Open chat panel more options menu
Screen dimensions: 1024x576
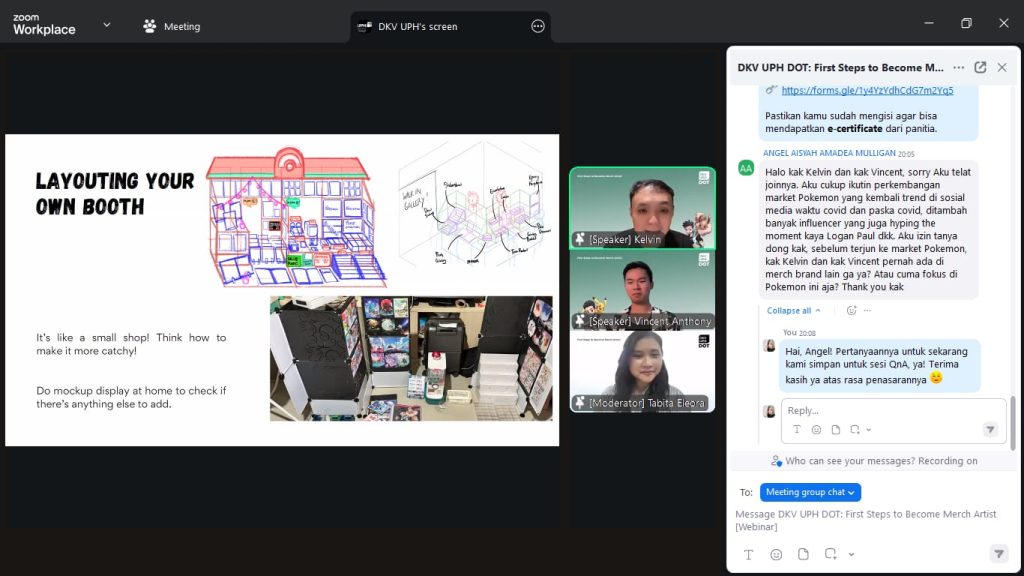tap(958, 67)
